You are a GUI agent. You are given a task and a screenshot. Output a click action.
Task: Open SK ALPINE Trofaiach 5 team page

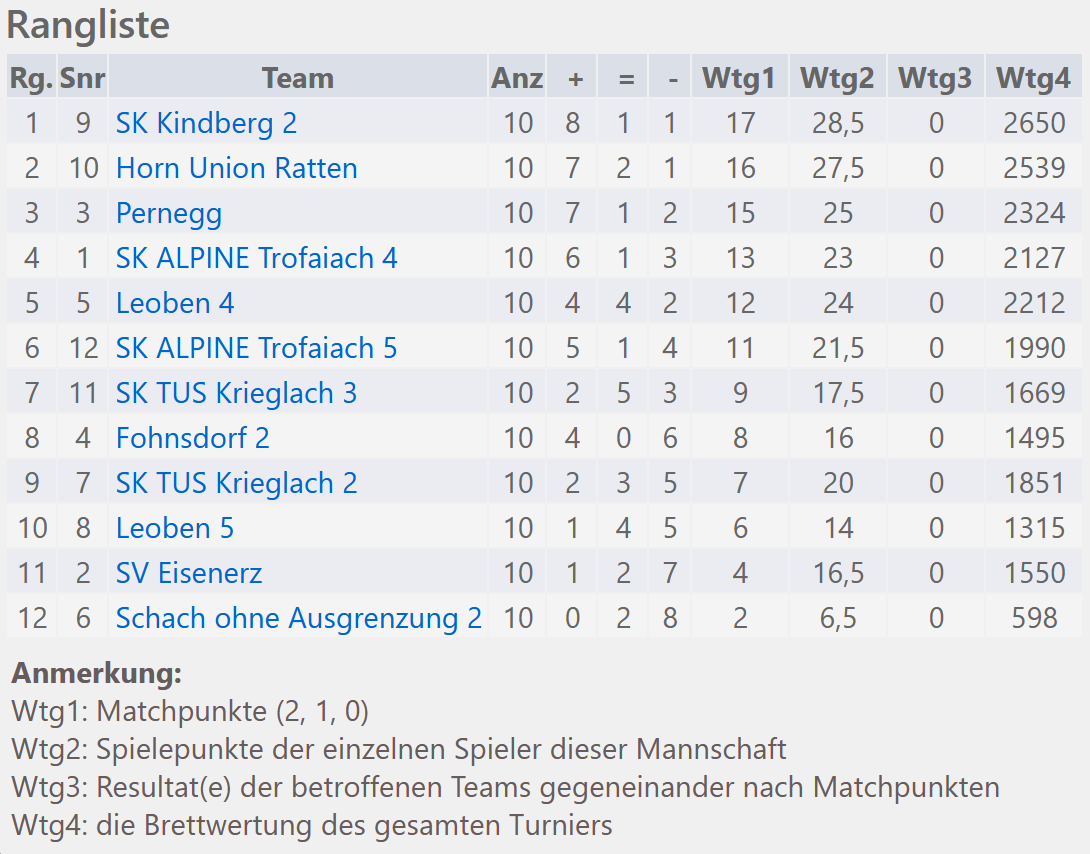[257, 348]
